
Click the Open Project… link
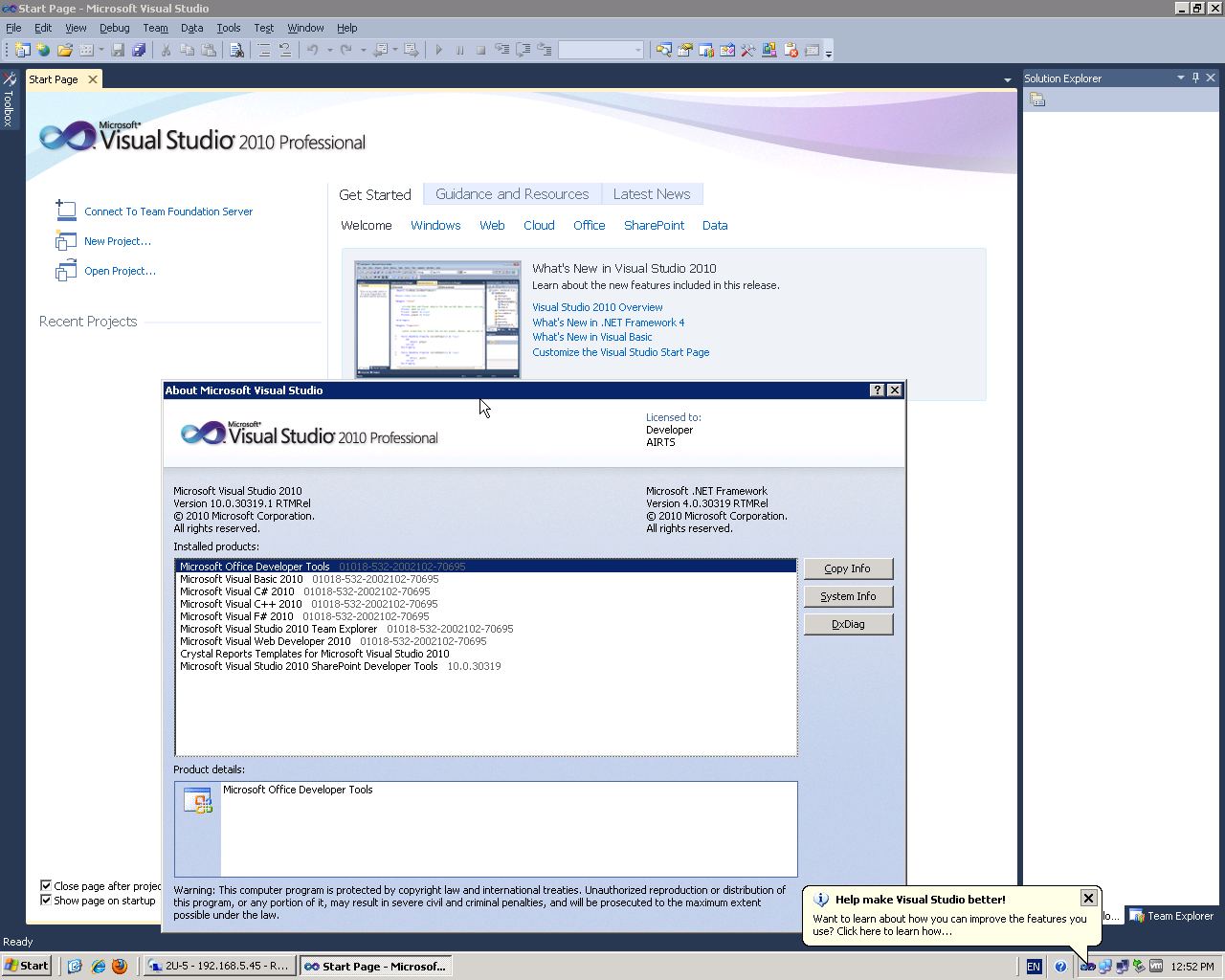tap(120, 271)
